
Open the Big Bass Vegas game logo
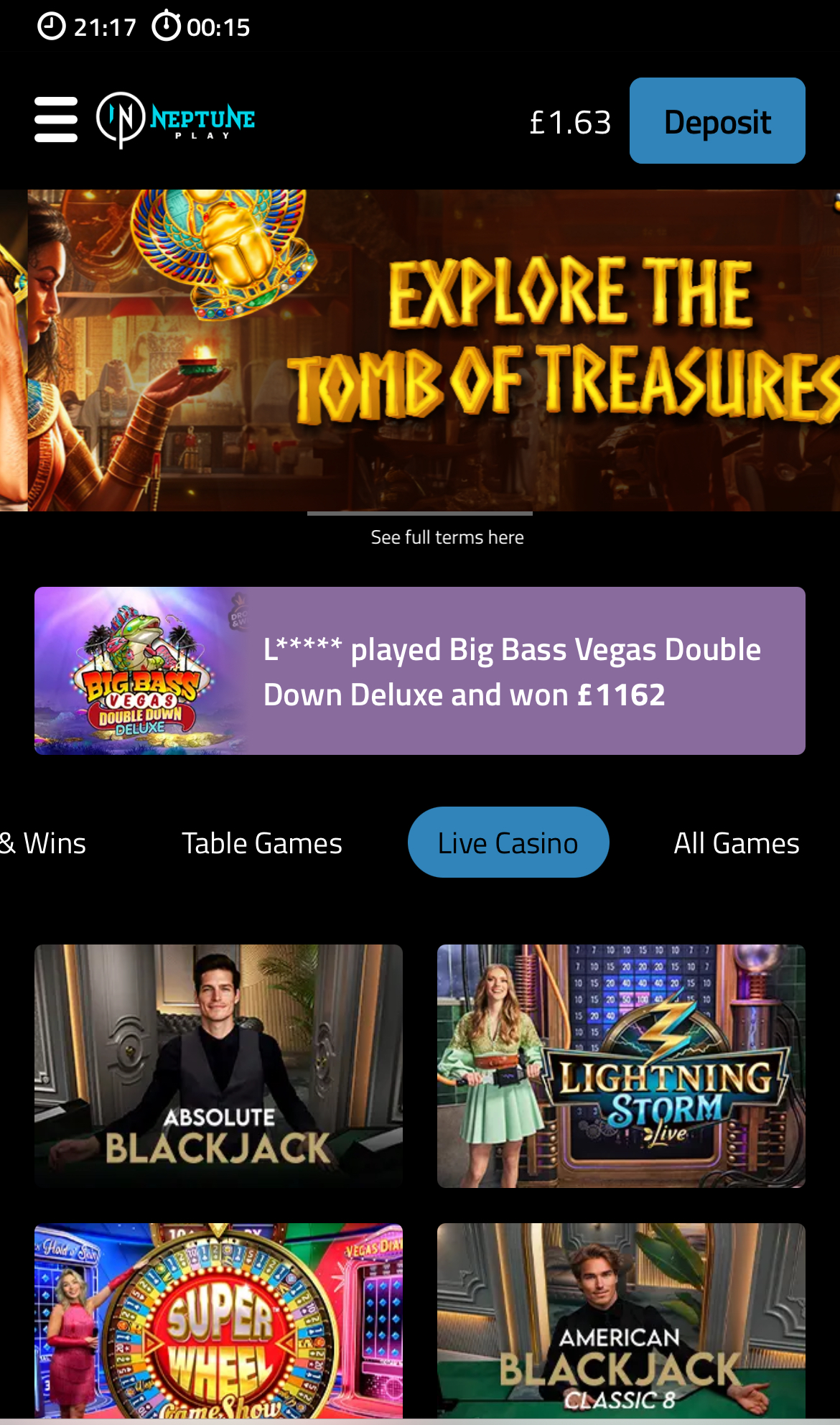point(141,671)
